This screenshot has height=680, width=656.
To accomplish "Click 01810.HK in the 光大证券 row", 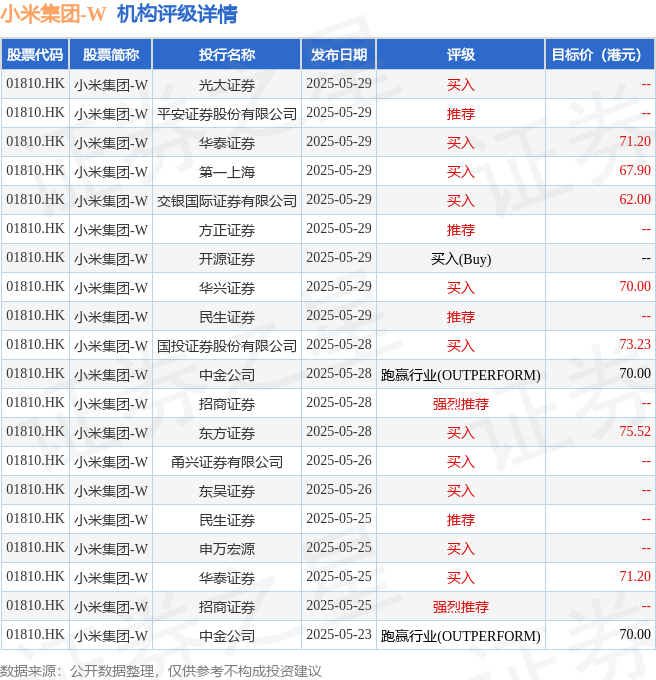I will pos(35,83).
